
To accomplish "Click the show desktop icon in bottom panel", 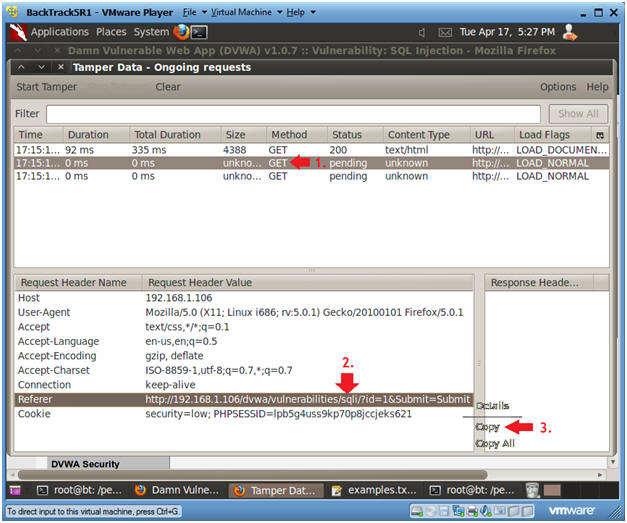I will [x=15, y=490].
